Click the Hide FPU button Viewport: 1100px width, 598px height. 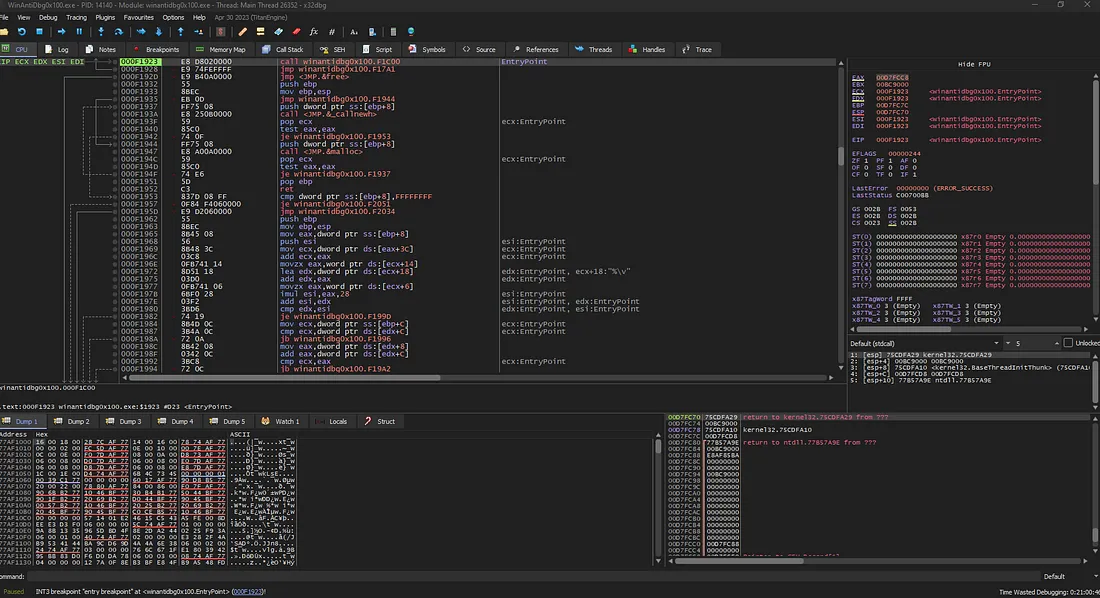pyautogui.click(x=972, y=64)
